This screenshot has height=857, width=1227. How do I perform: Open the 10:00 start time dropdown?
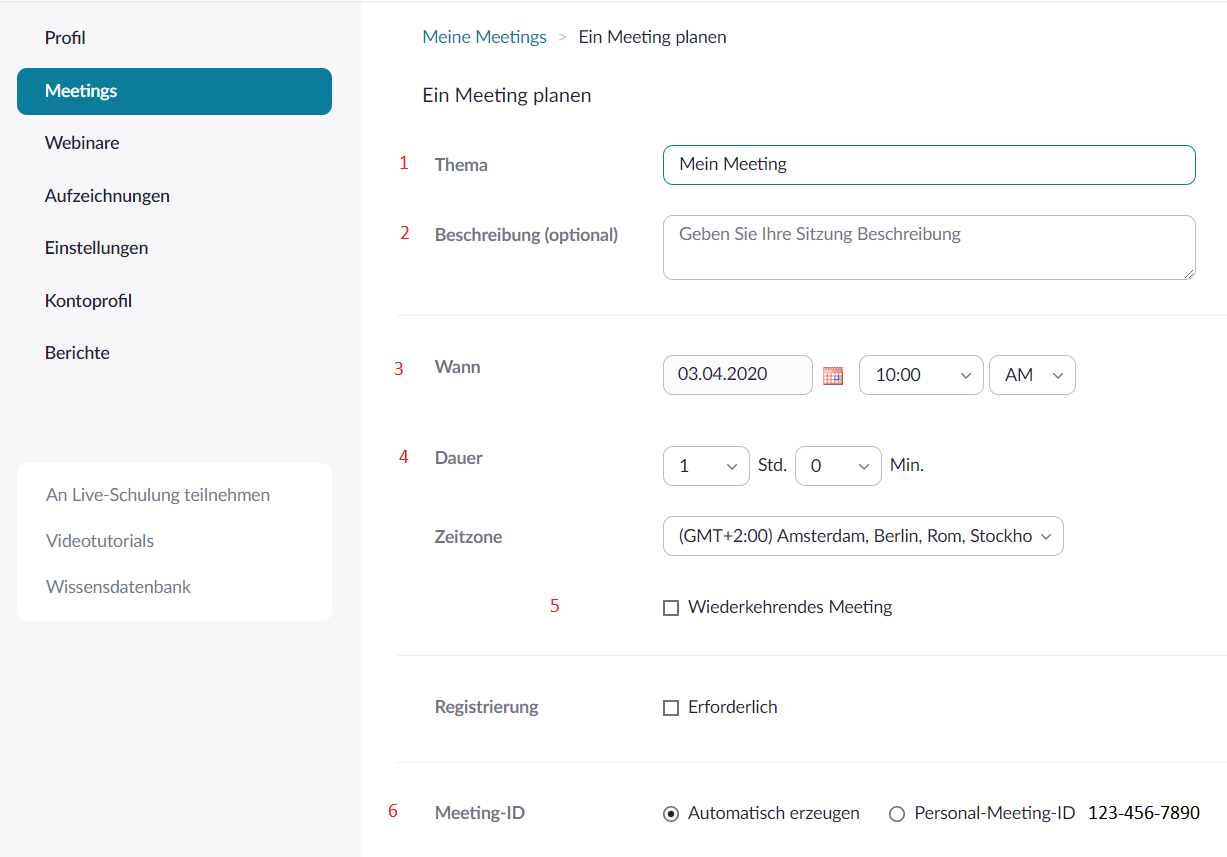pos(921,375)
